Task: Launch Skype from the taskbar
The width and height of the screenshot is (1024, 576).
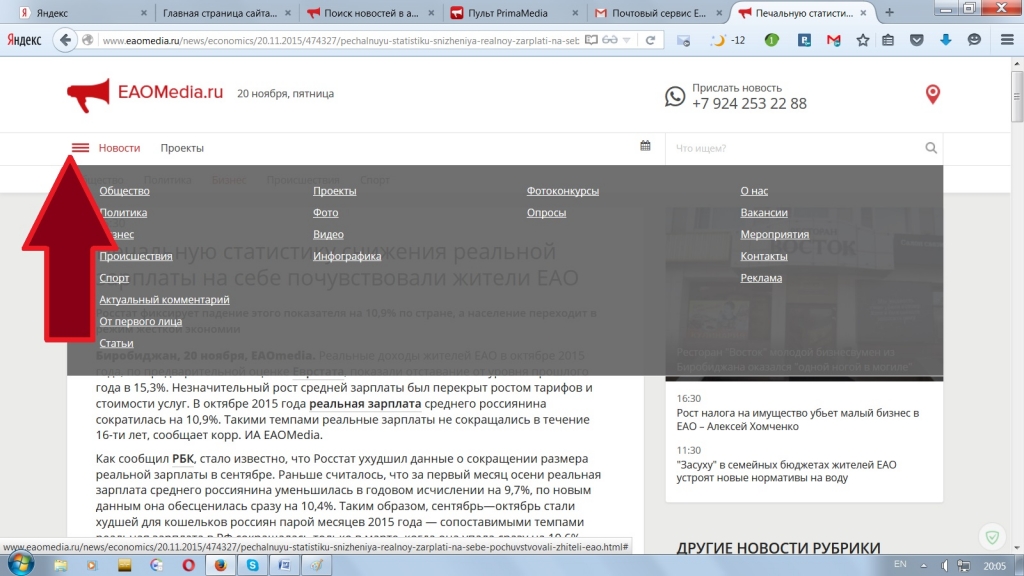Action: [x=253, y=565]
